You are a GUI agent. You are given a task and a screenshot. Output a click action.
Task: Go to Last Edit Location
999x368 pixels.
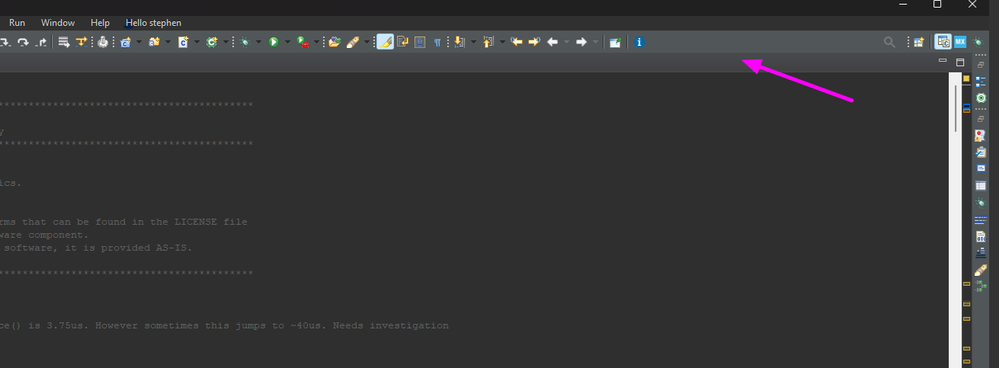(517, 42)
